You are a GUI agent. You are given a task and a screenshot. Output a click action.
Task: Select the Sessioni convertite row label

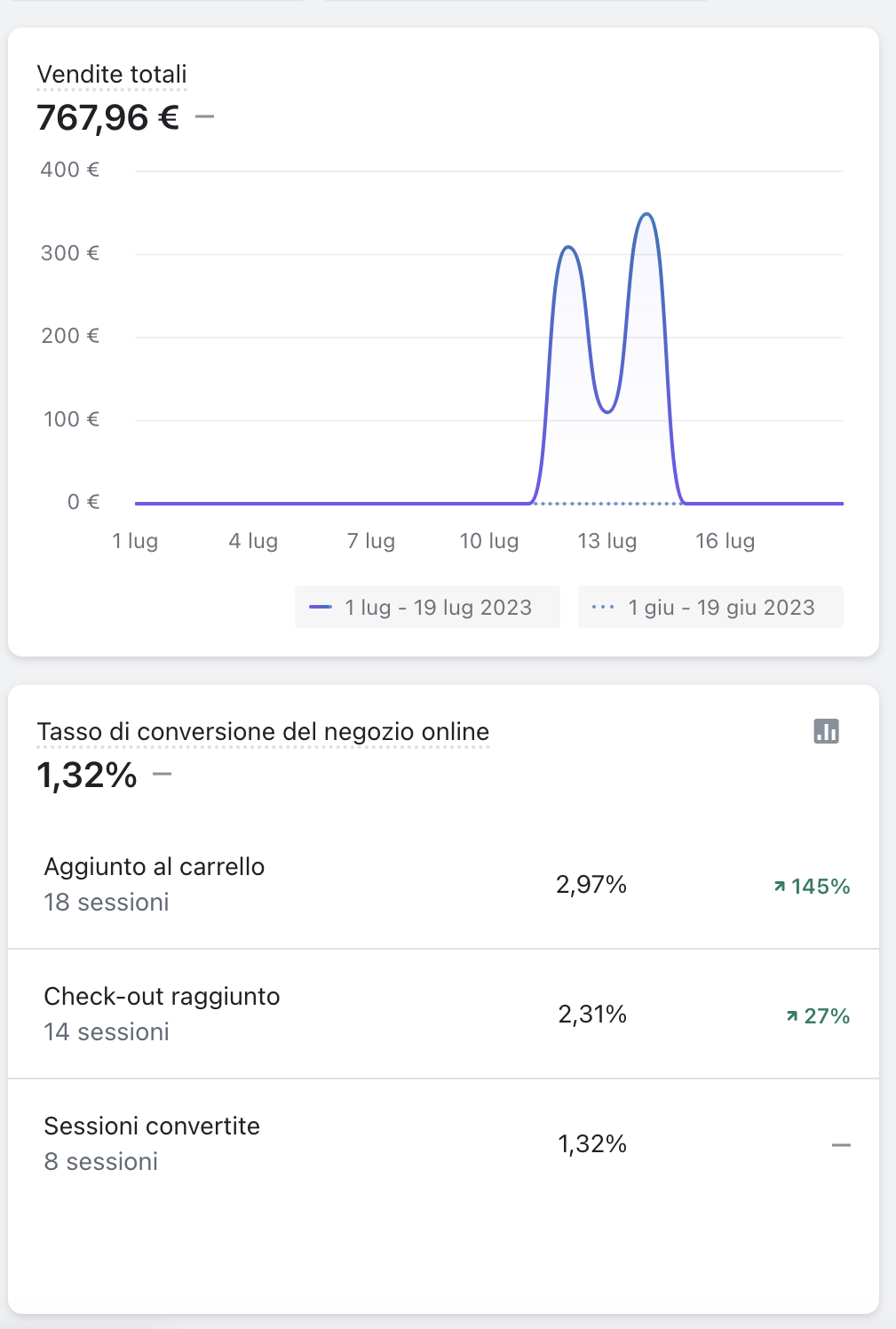pyautogui.click(x=152, y=1126)
